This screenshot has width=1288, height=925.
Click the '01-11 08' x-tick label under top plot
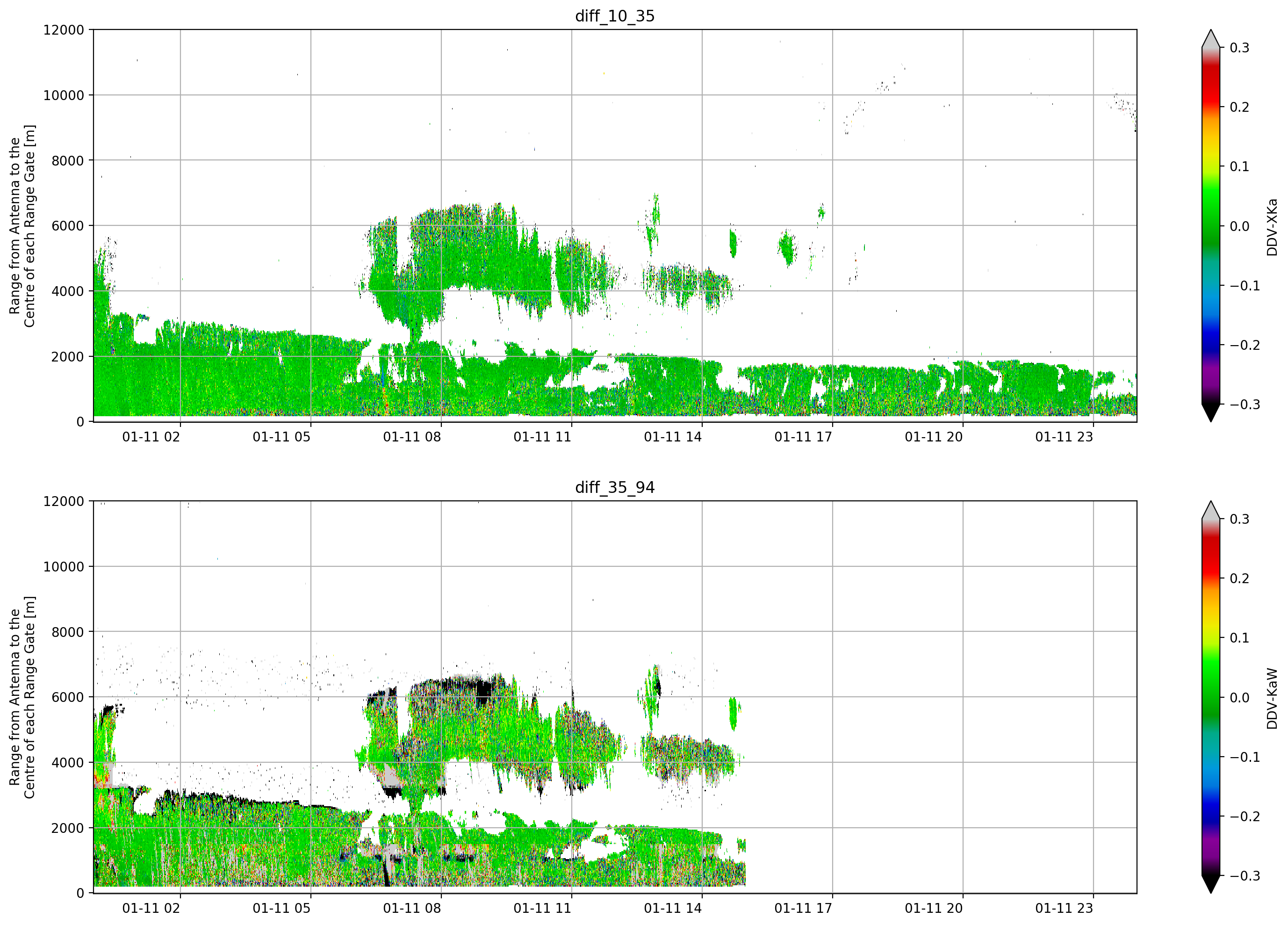point(412,437)
